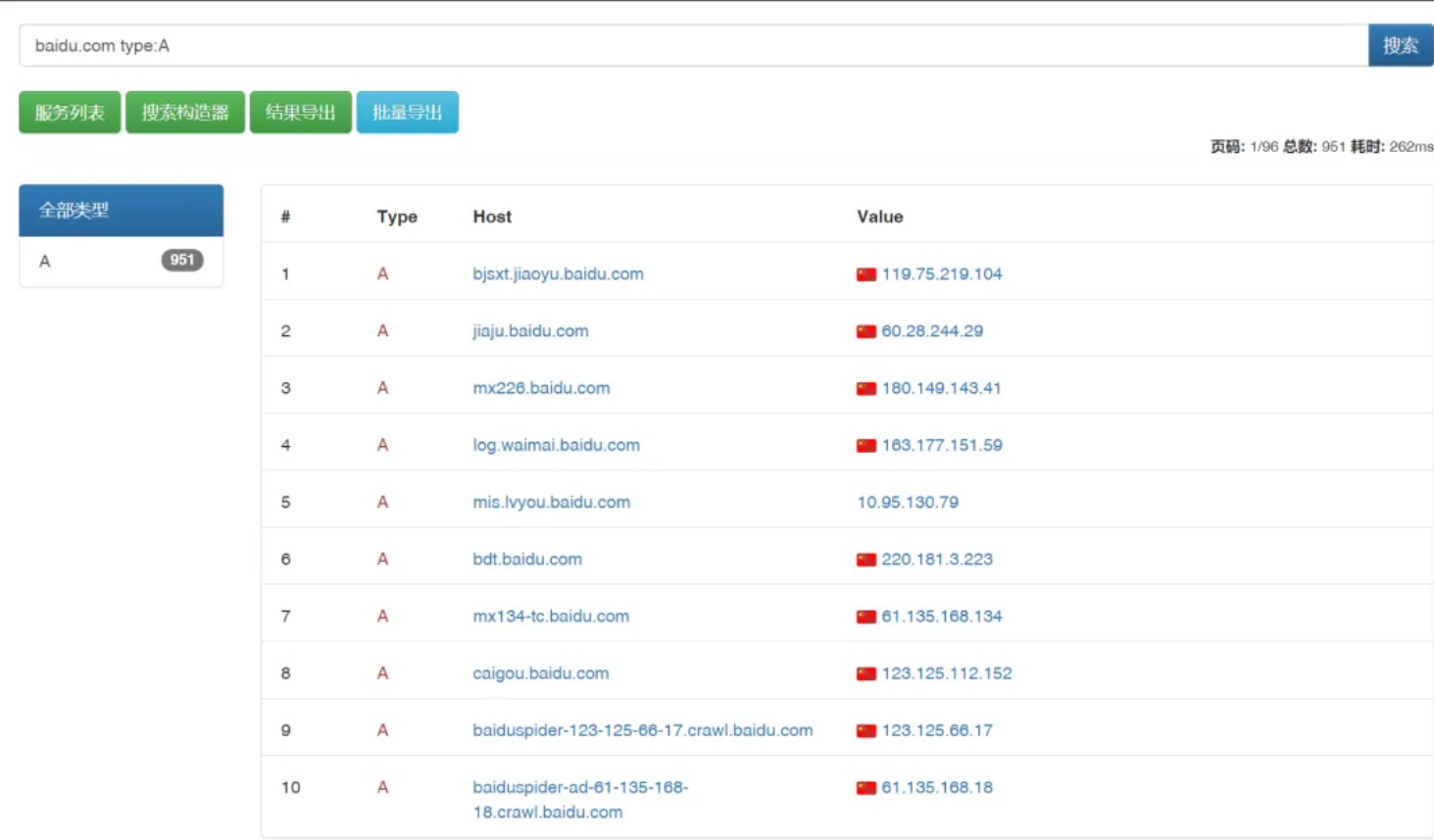Click the 结果导出 export results button
This screenshot has height=840, width=1434.
(301, 113)
